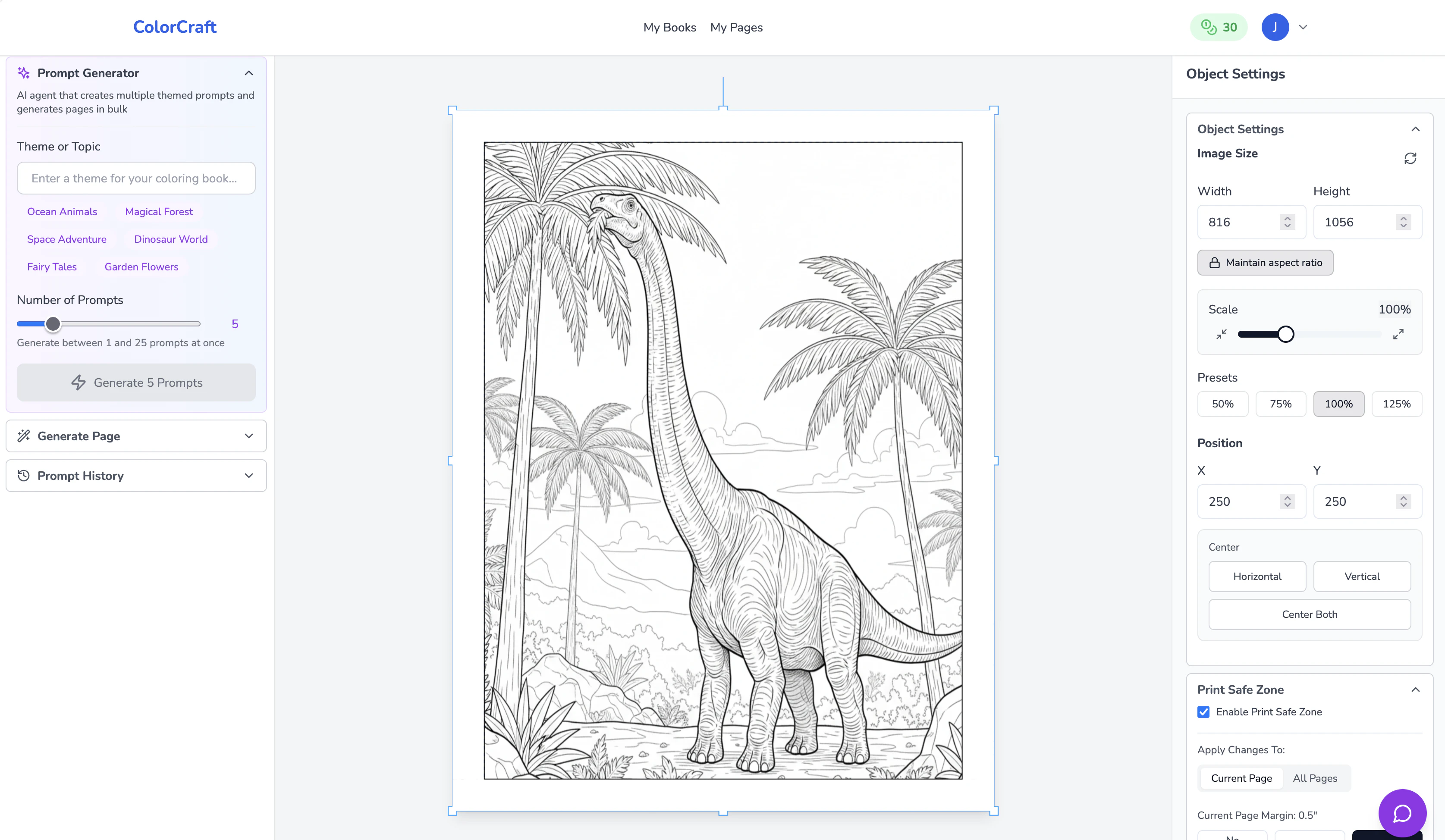Viewport: 1445px width, 840px height.
Task: Go to My Pages
Action: pos(736,28)
